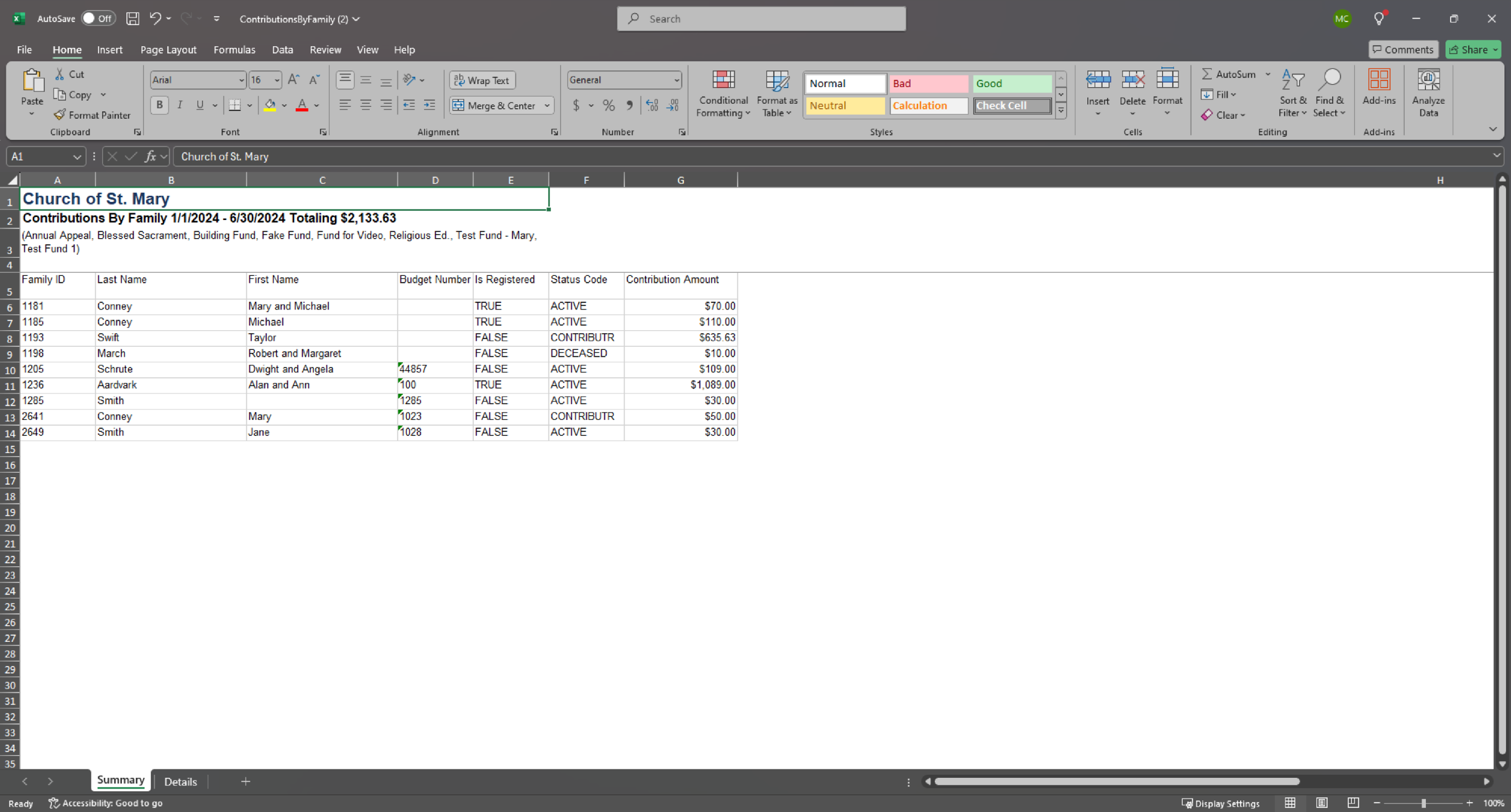
Task: Expand the font name Arial dropdown
Action: tap(241, 81)
